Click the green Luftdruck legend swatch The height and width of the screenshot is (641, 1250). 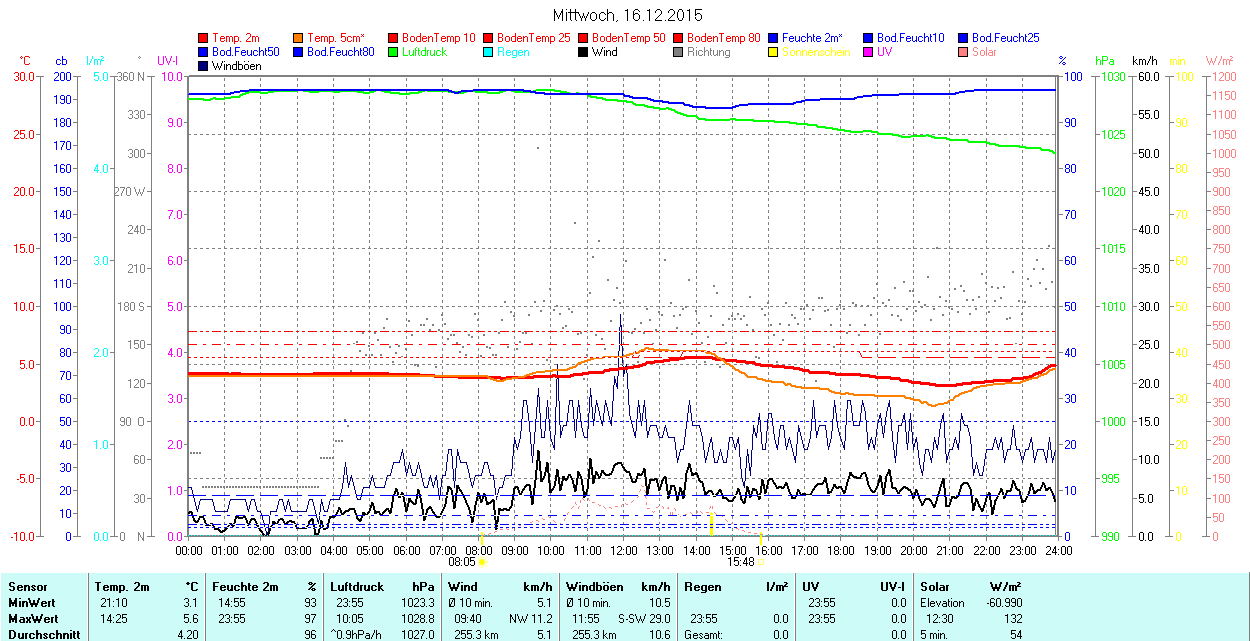394,52
